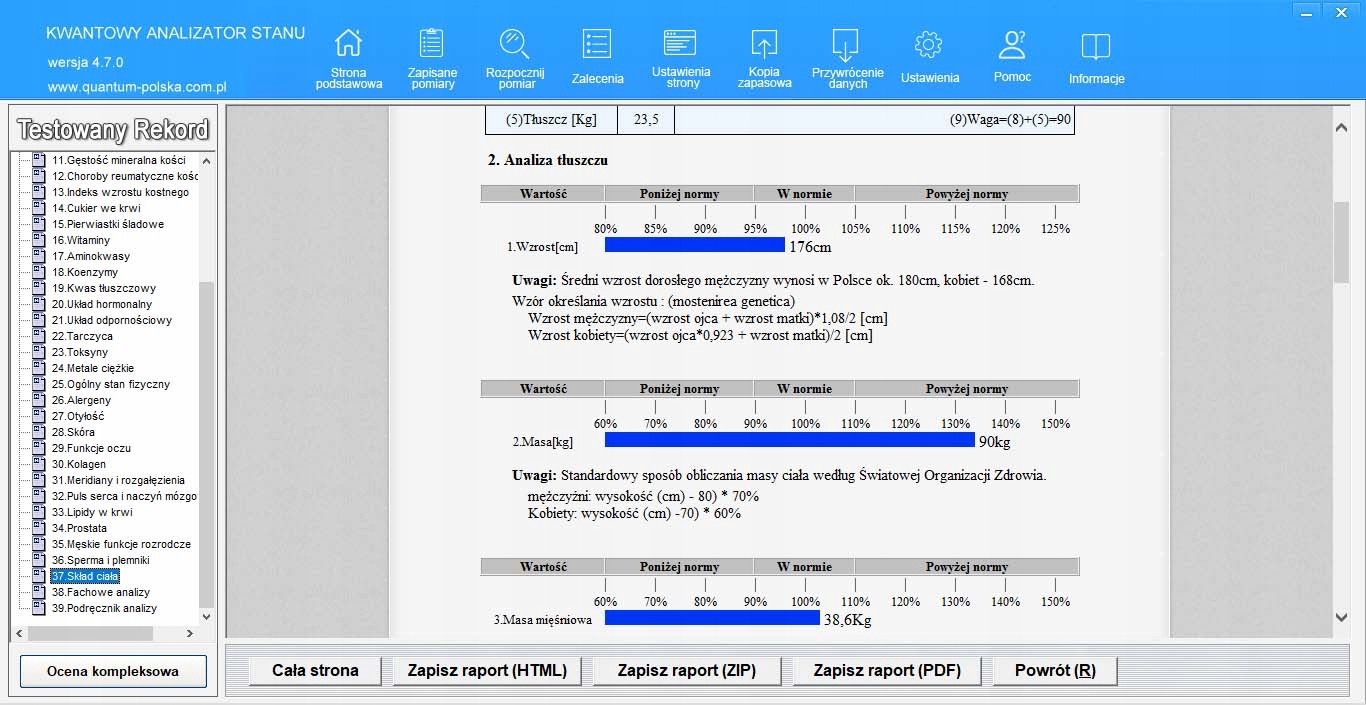Open the Informacje book icon

coord(1096,46)
